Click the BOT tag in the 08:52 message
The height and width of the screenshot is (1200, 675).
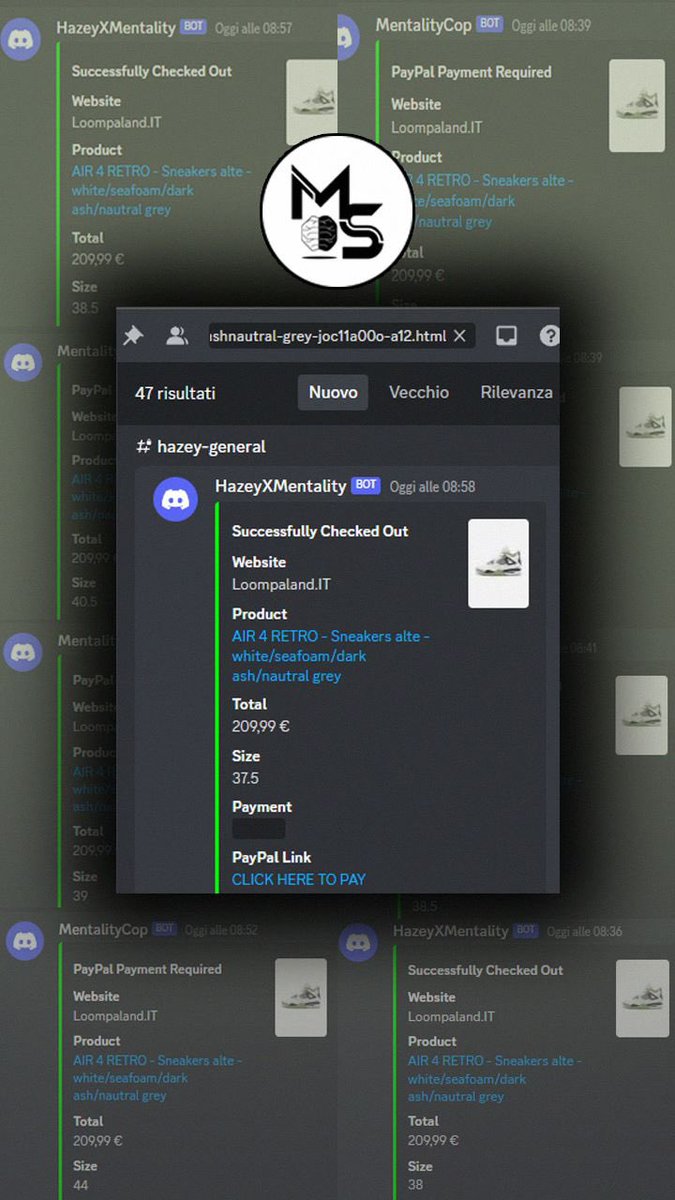point(165,929)
